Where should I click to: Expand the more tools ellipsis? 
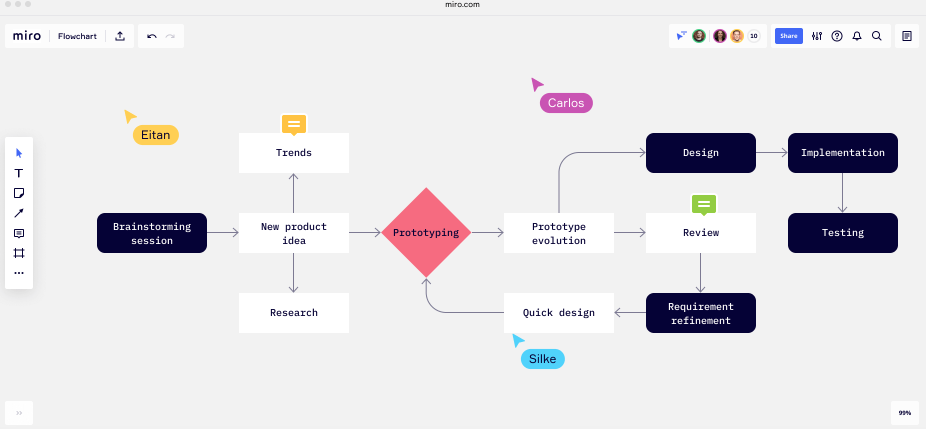pos(19,273)
